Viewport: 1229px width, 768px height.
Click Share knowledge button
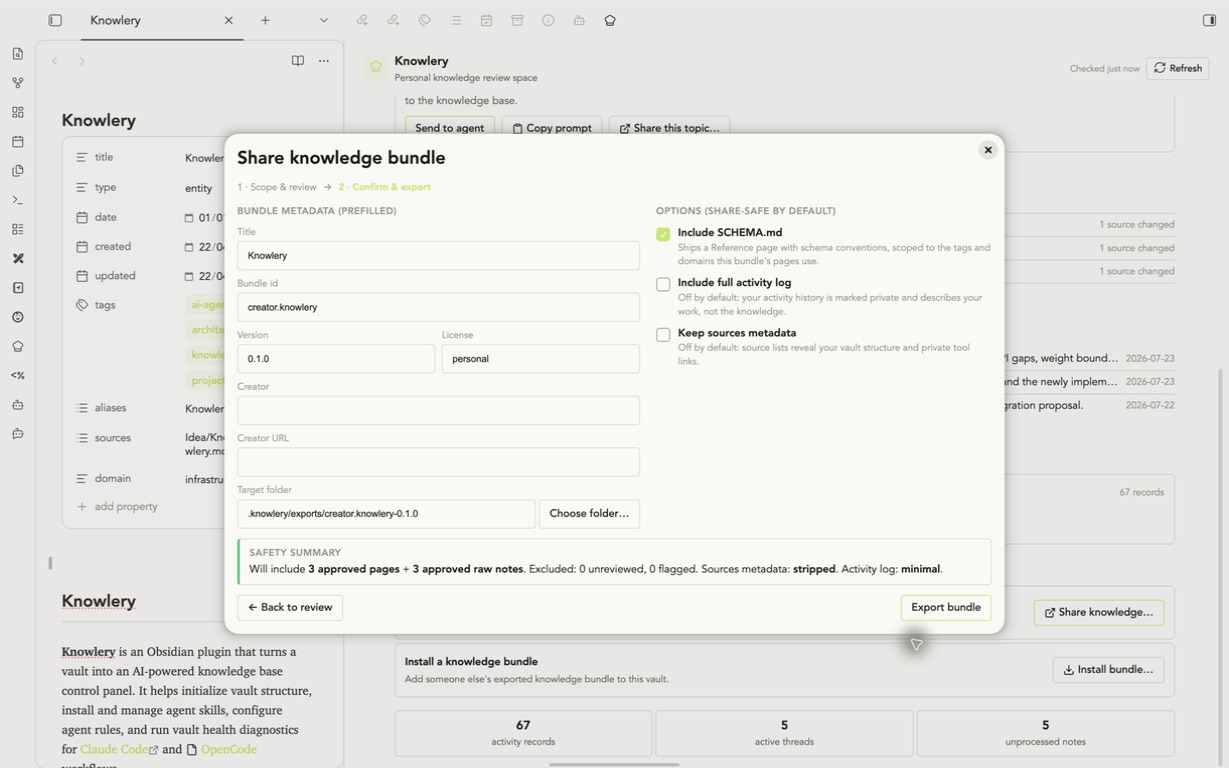1099,612
